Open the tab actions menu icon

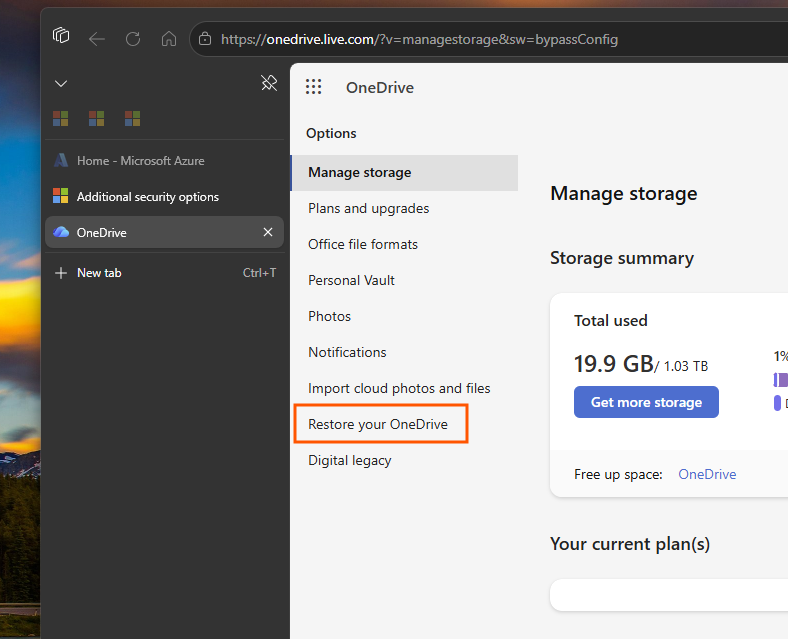[x=61, y=35]
